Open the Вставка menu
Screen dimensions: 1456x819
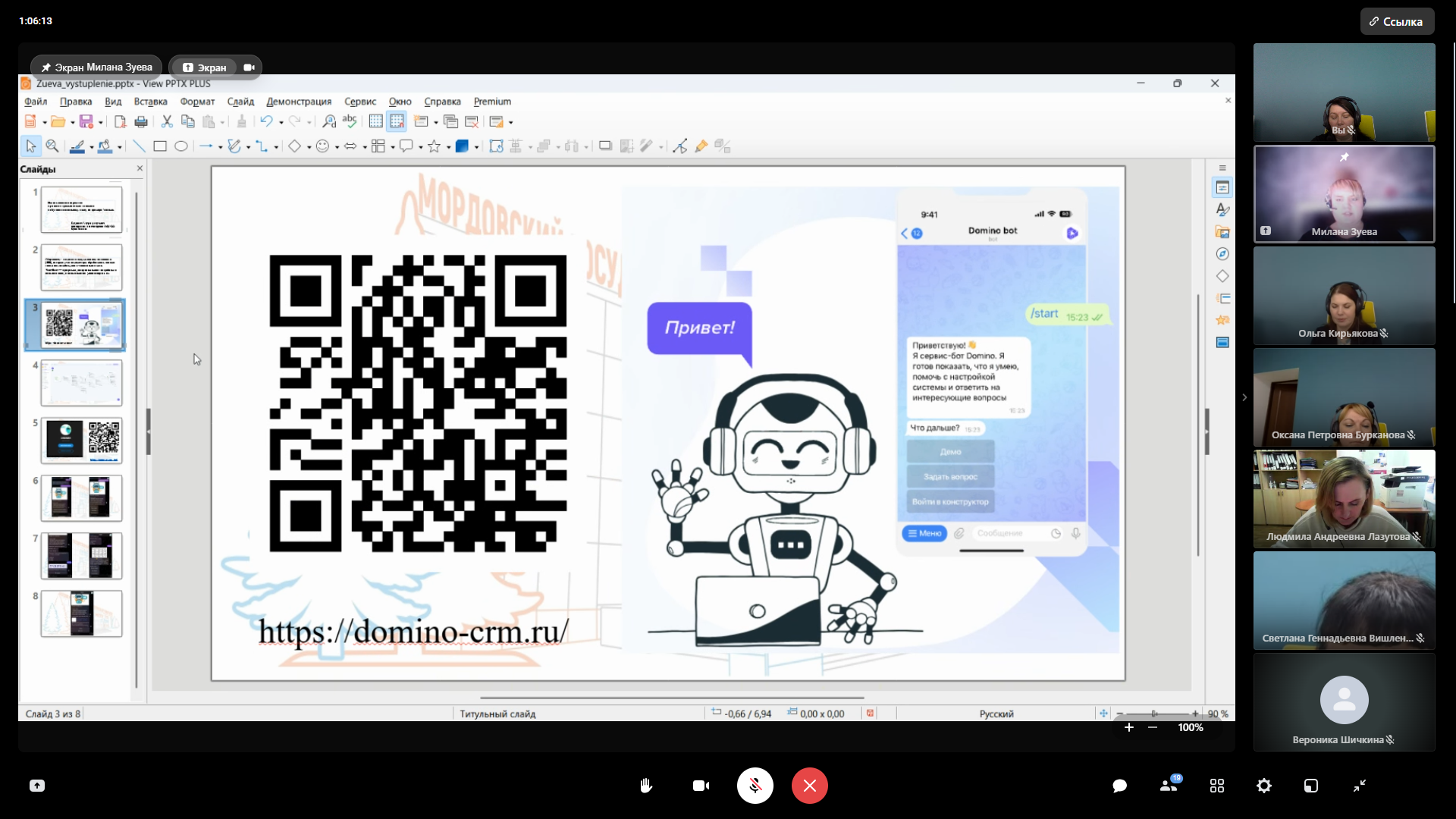(x=150, y=102)
